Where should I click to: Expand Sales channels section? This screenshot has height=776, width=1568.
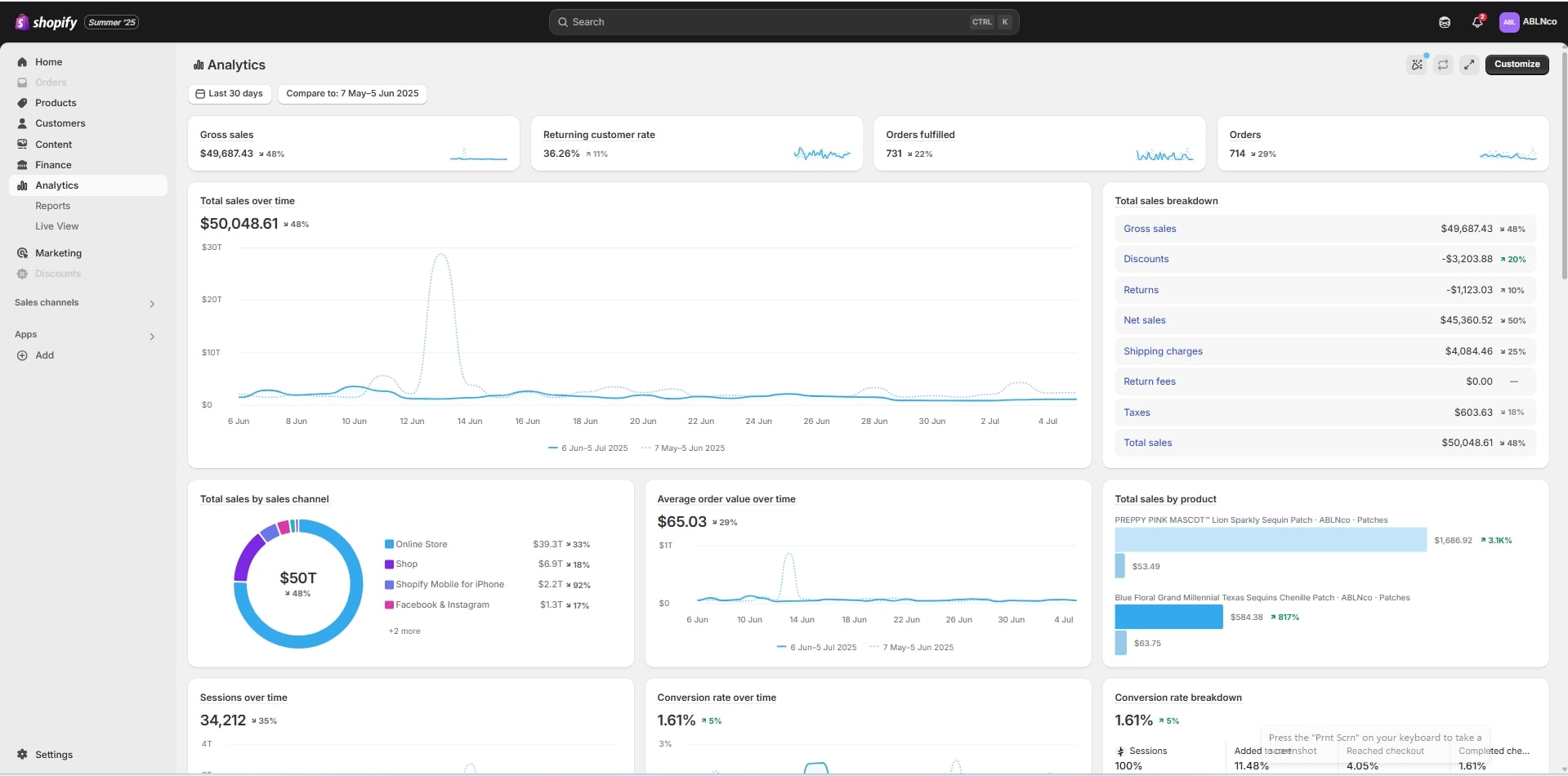152,304
